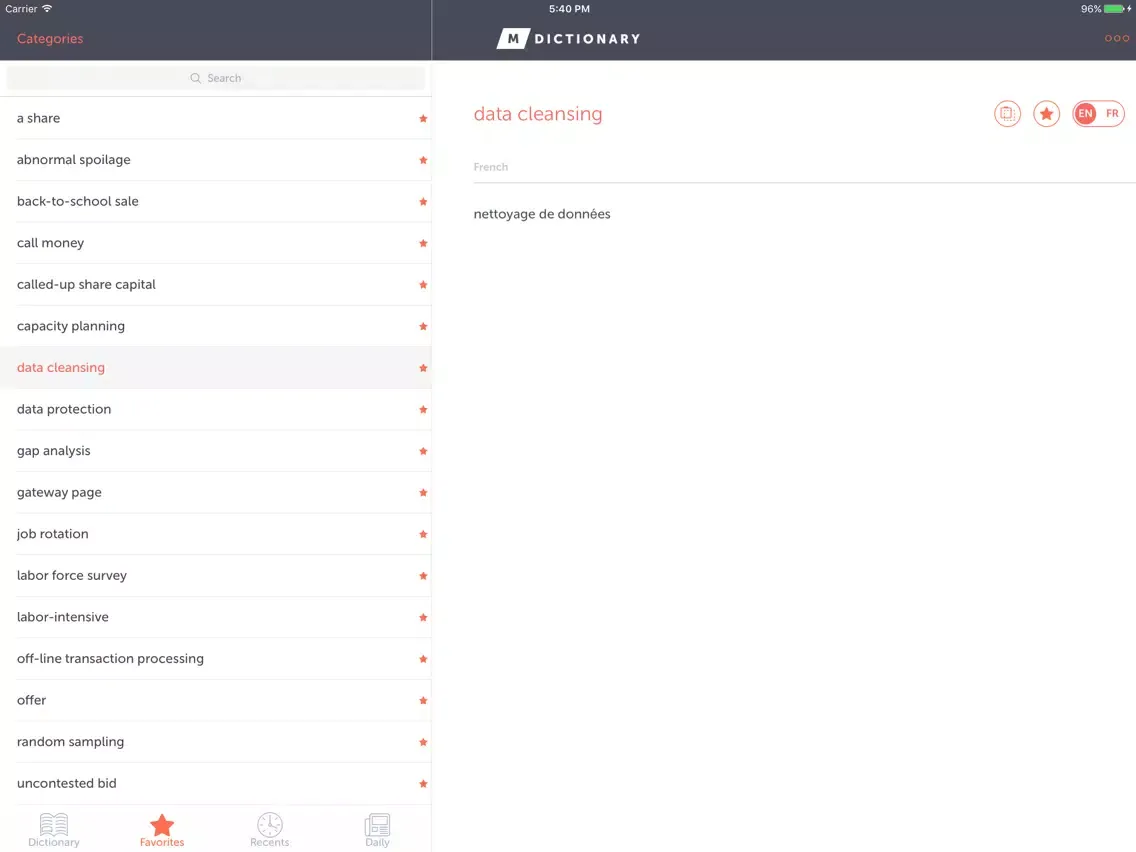Click the 'data cleansing' heading title
The height and width of the screenshot is (852, 1136).
tap(538, 114)
